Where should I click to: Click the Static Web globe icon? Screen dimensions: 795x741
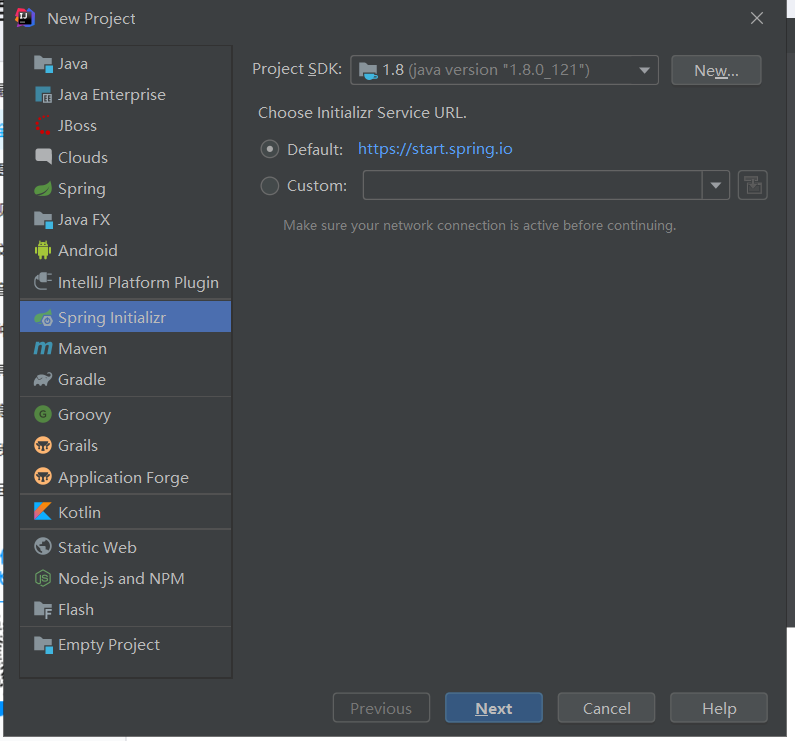[x=43, y=547]
